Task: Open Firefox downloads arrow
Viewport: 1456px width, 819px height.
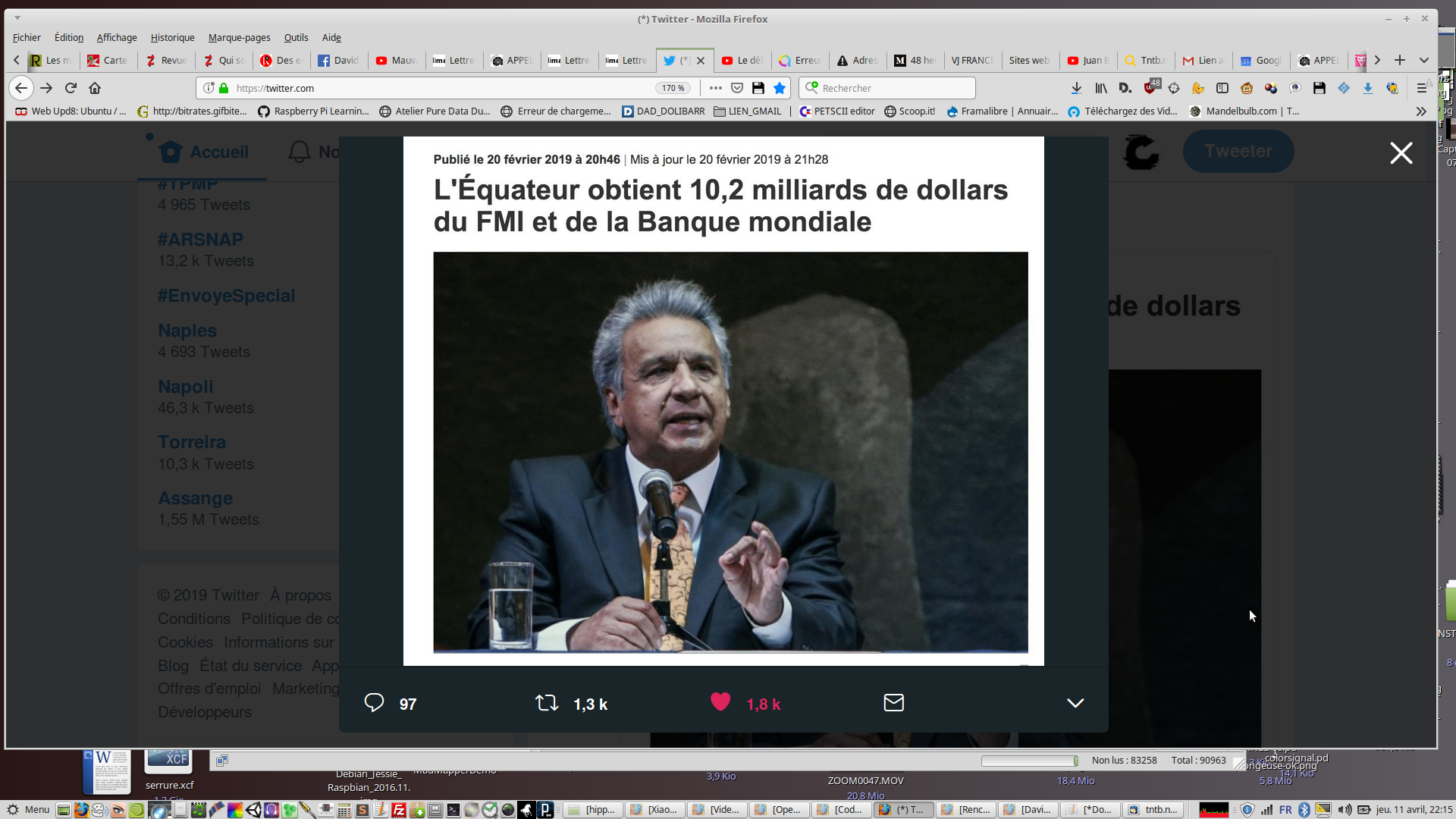Action: [x=1076, y=88]
